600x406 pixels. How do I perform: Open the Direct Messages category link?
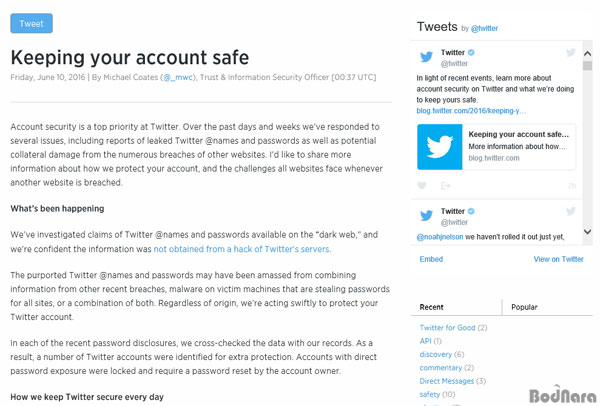point(447,381)
